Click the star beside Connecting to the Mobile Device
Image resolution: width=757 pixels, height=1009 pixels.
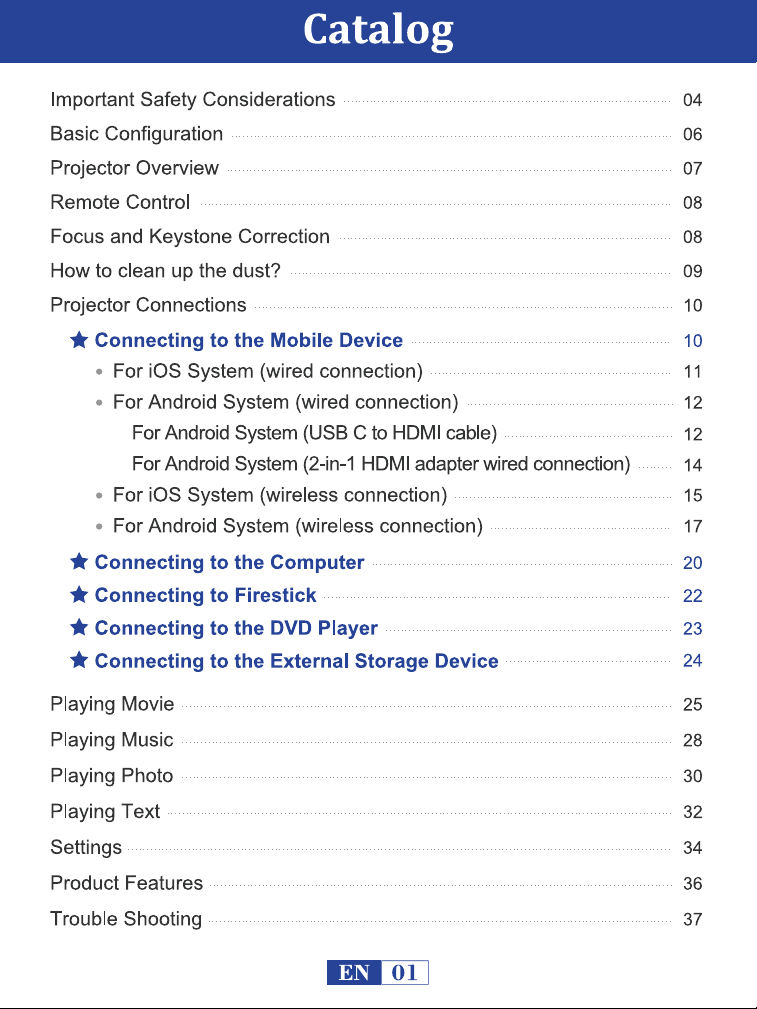click(x=79, y=339)
